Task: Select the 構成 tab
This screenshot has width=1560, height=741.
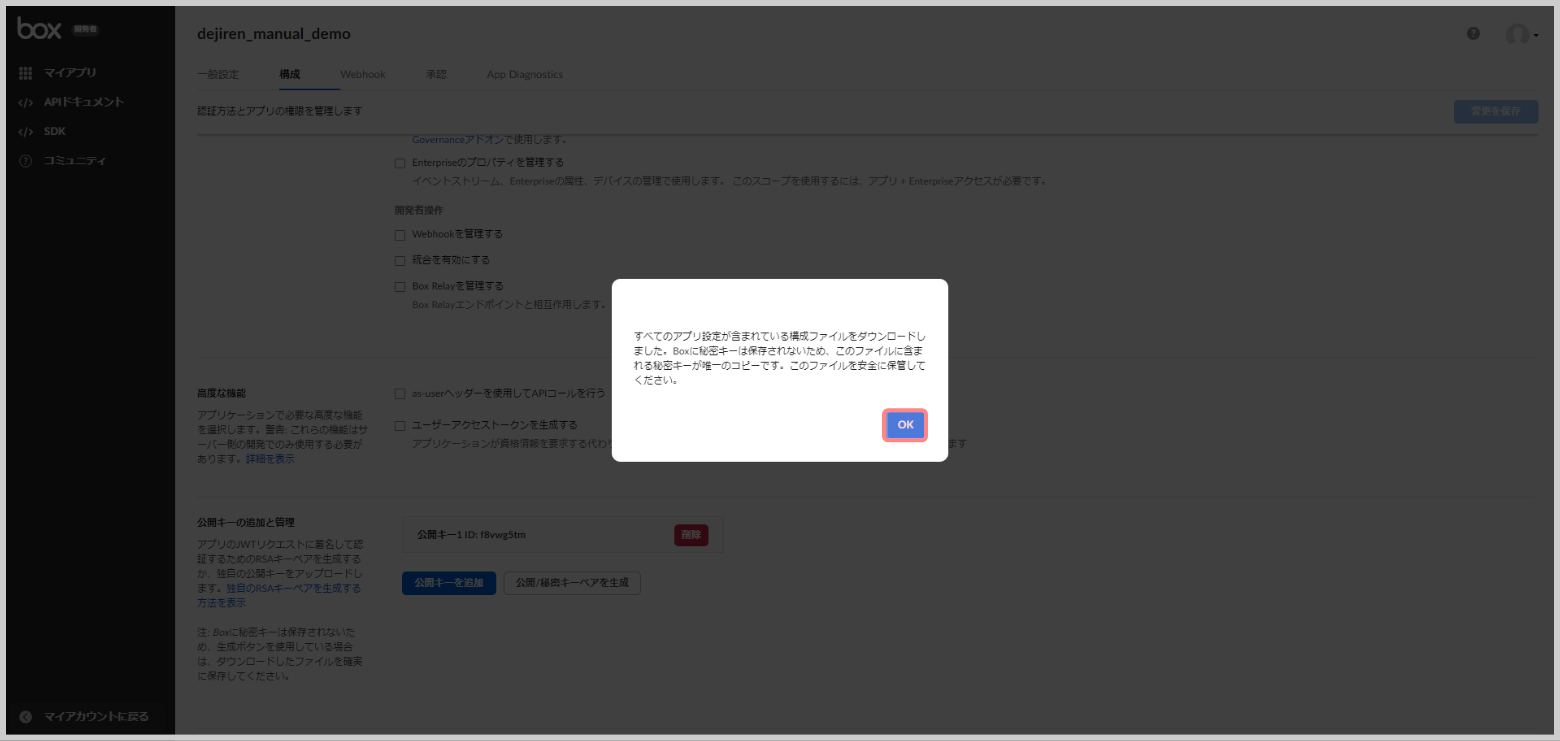Action: pos(290,75)
